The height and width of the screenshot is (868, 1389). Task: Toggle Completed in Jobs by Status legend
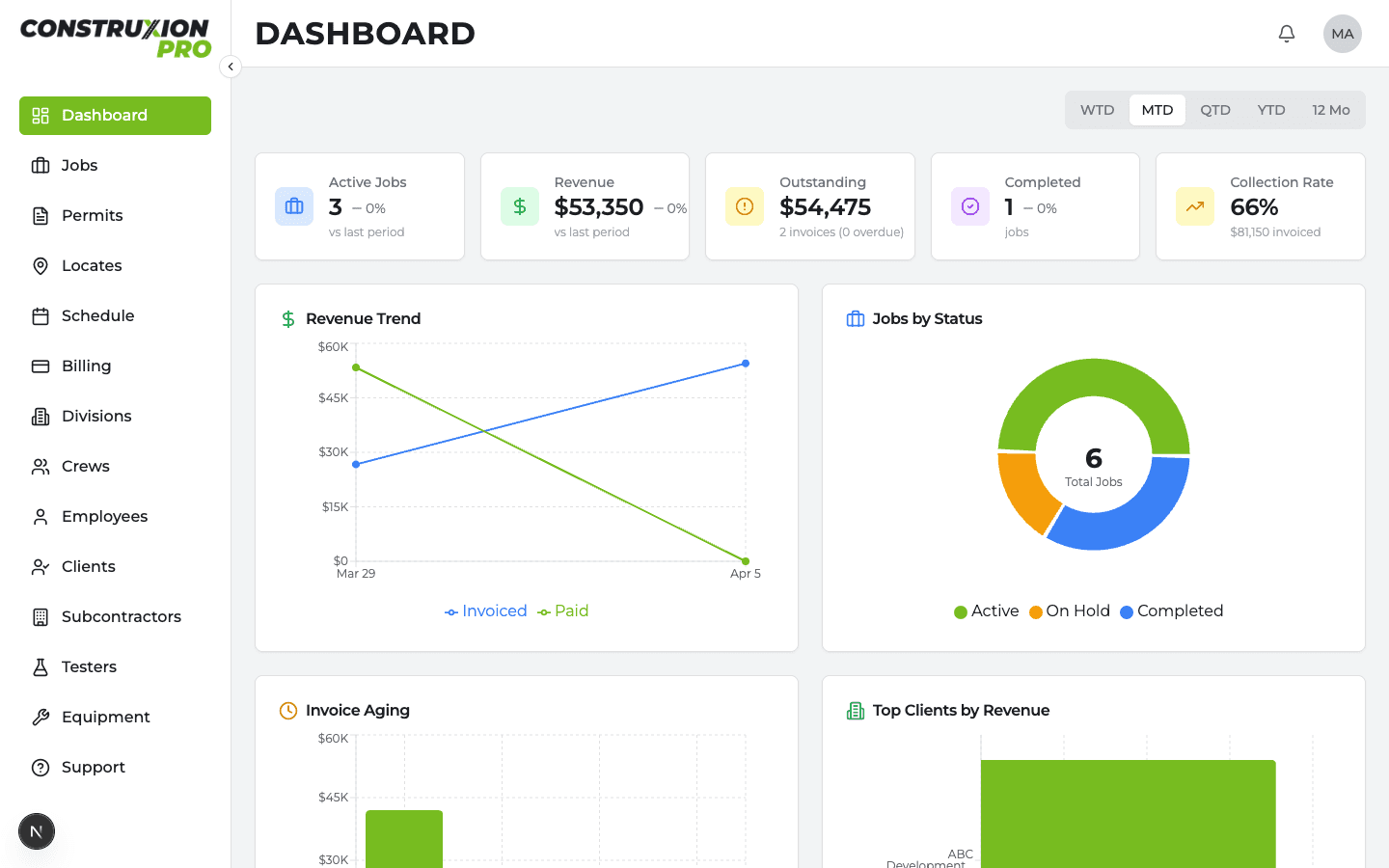(1171, 611)
